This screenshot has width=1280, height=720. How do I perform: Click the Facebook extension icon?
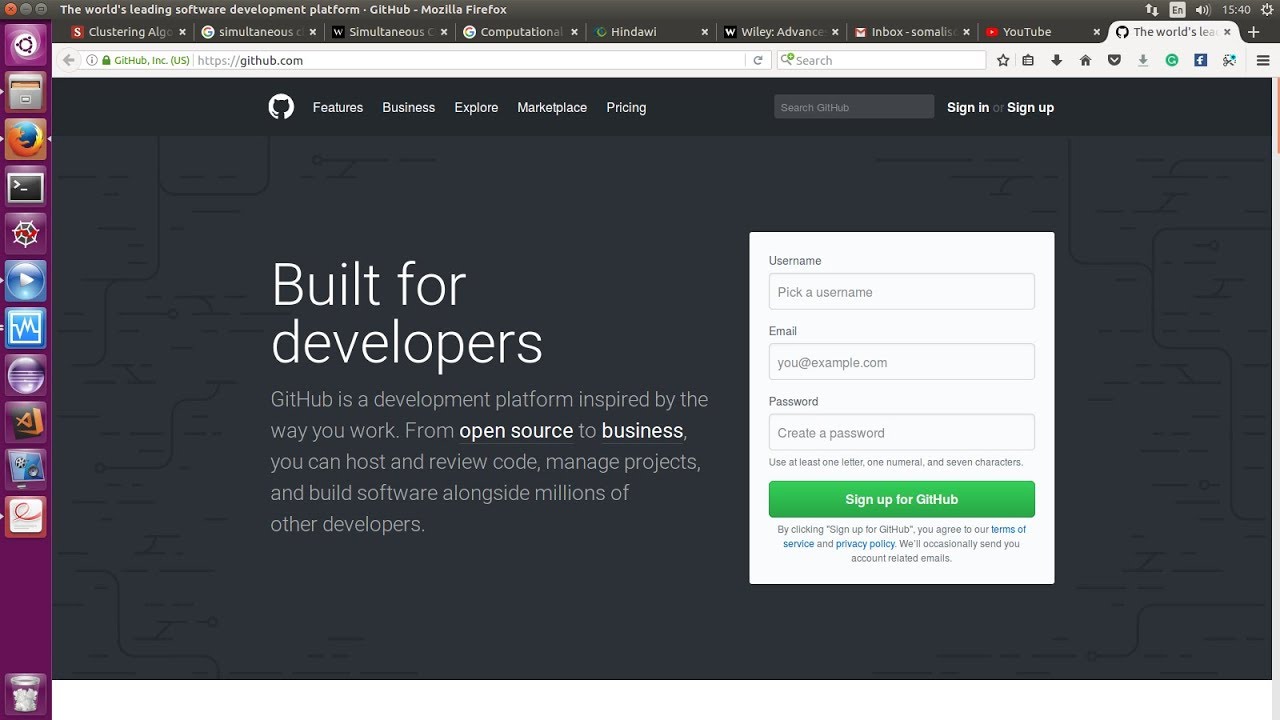(x=1201, y=60)
